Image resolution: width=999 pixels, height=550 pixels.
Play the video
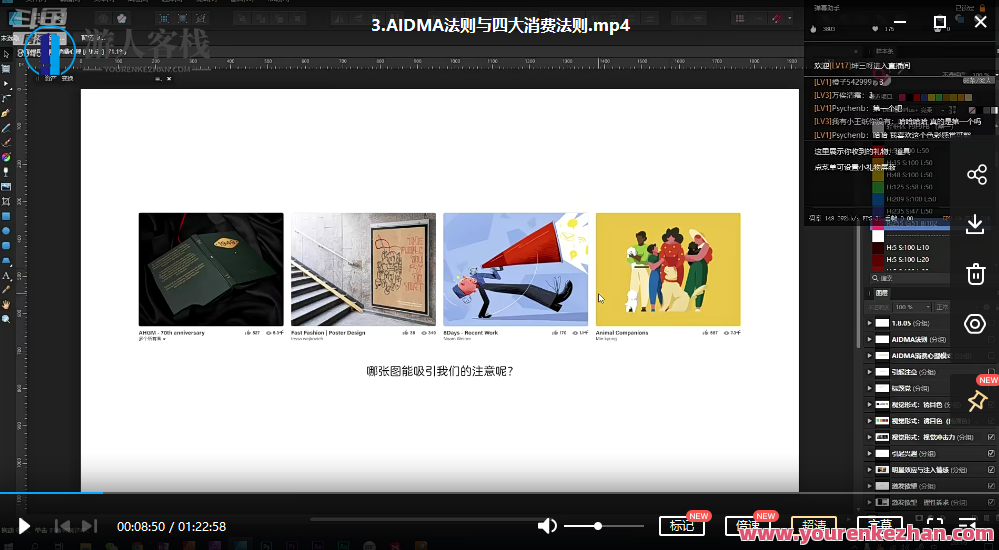click(24, 526)
